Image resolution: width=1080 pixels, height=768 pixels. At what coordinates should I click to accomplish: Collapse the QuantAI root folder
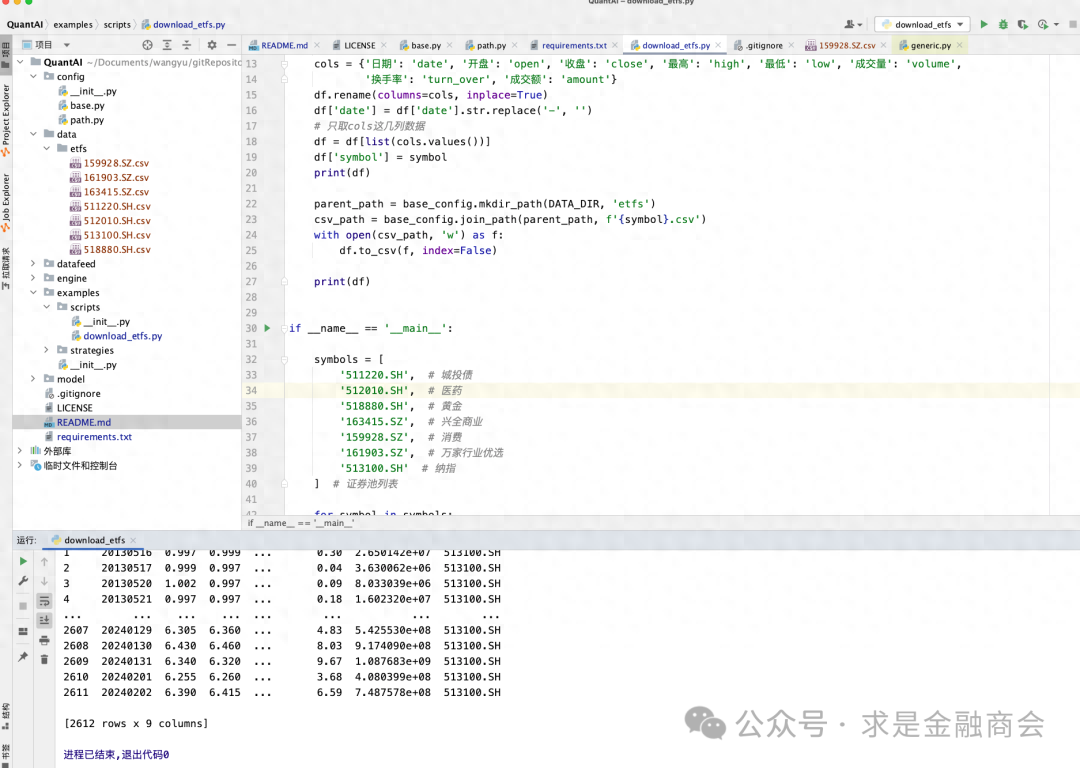(20, 62)
